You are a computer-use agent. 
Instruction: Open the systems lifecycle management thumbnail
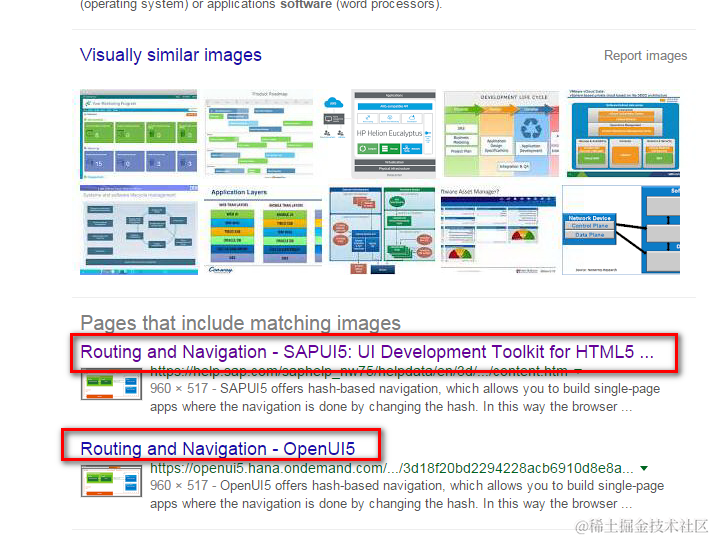(x=139, y=230)
